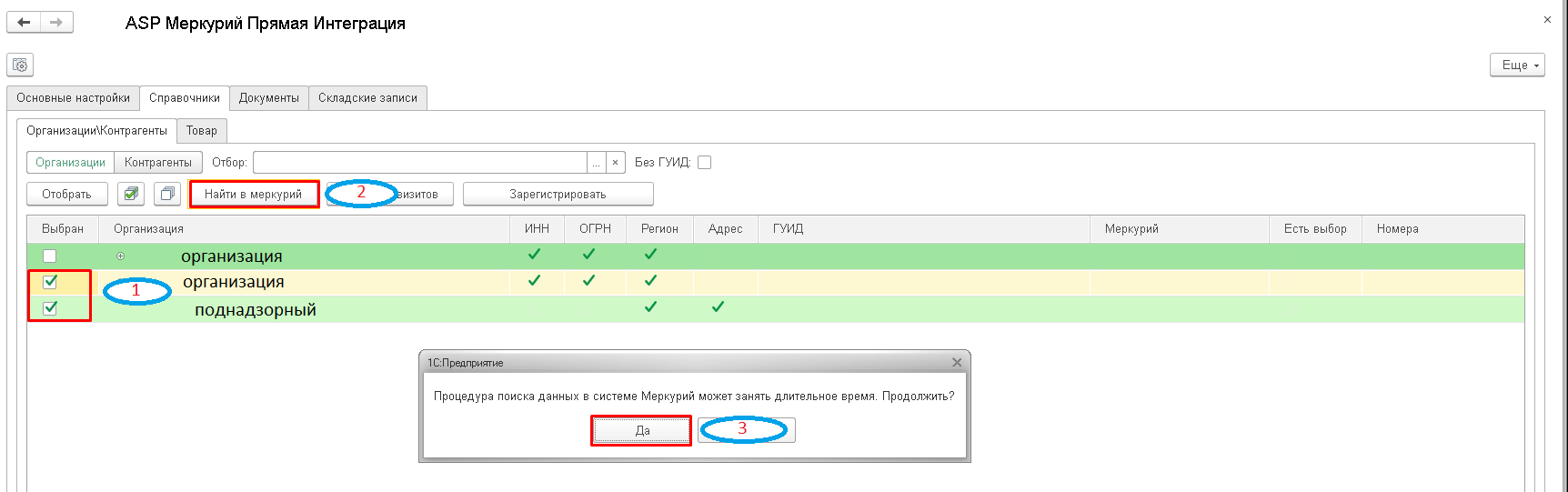Check the first организация row checkbox
Screen dimensions: 1568x492
[50, 256]
